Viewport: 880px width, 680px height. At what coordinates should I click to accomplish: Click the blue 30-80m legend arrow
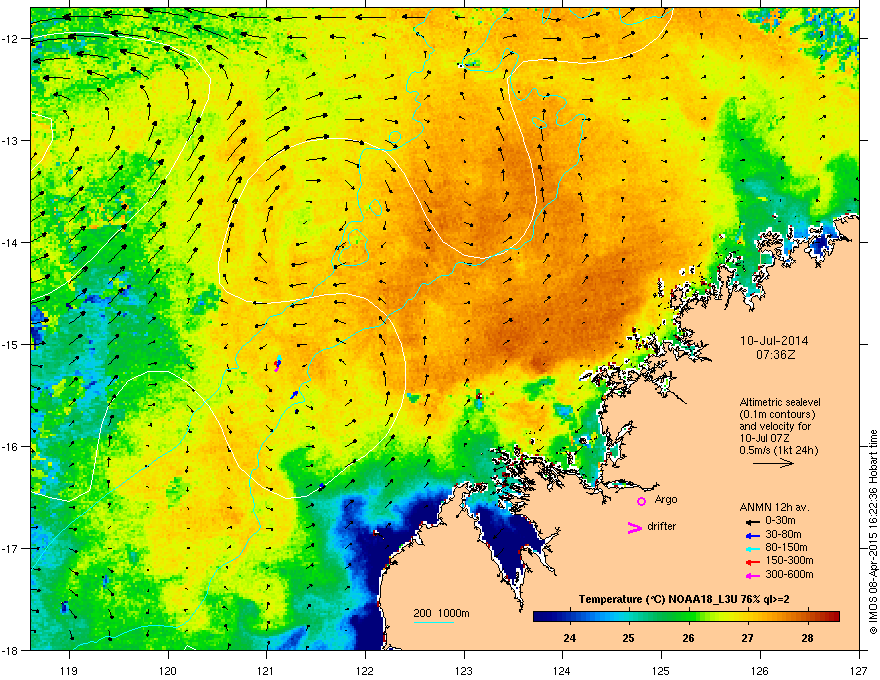click(x=753, y=535)
